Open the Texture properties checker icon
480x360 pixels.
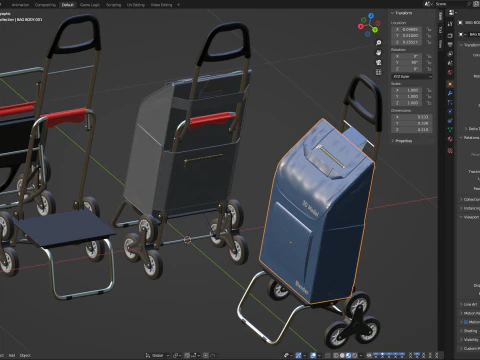click(450, 151)
